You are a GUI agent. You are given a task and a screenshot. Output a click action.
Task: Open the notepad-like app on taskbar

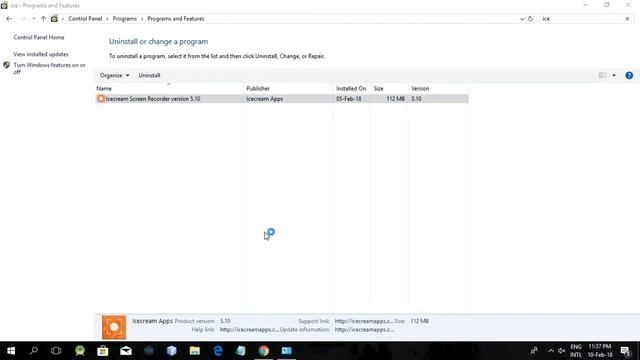pyautogui.click(x=241, y=351)
